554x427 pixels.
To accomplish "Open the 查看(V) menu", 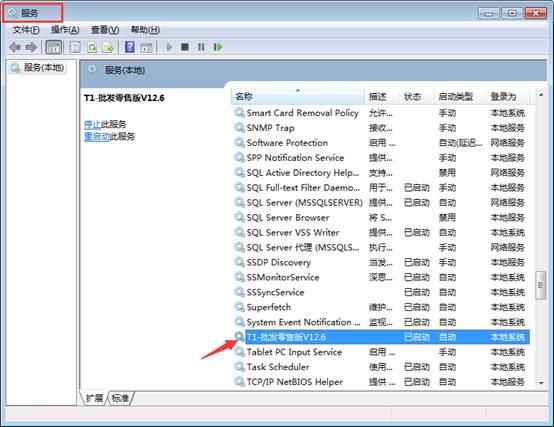I will pos(105,30).
